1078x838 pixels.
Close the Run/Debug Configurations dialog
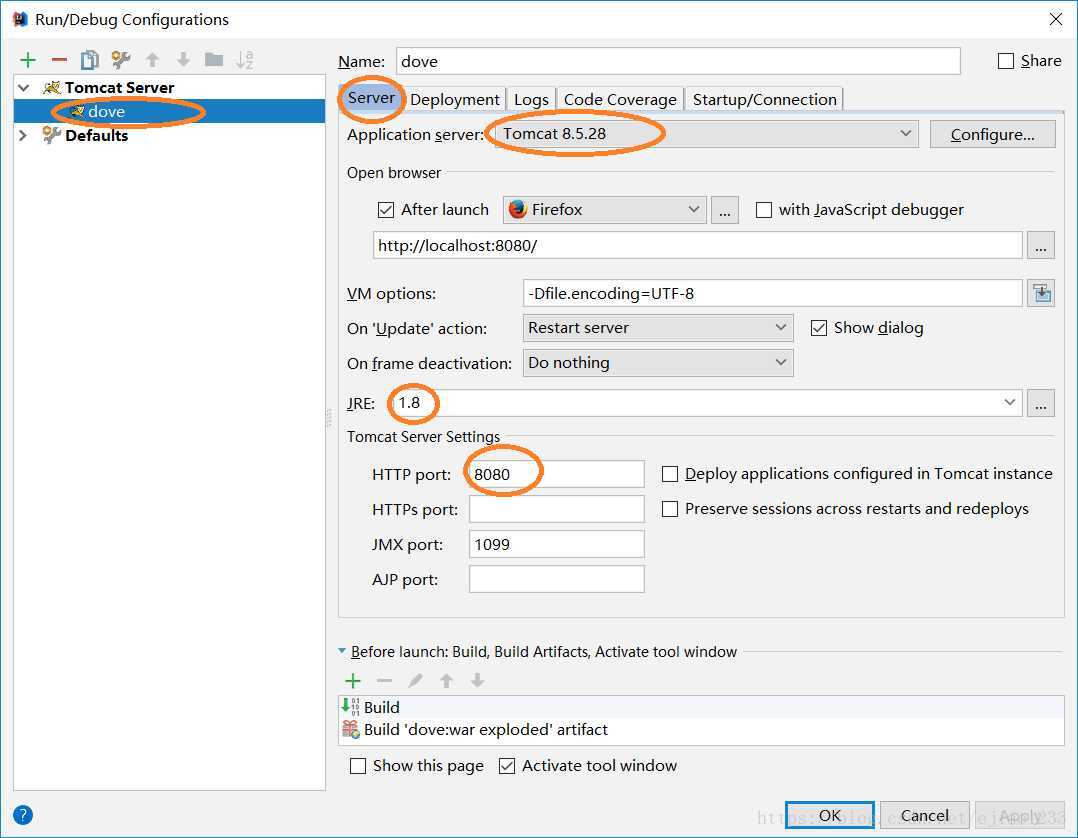tap(1056, 19)
